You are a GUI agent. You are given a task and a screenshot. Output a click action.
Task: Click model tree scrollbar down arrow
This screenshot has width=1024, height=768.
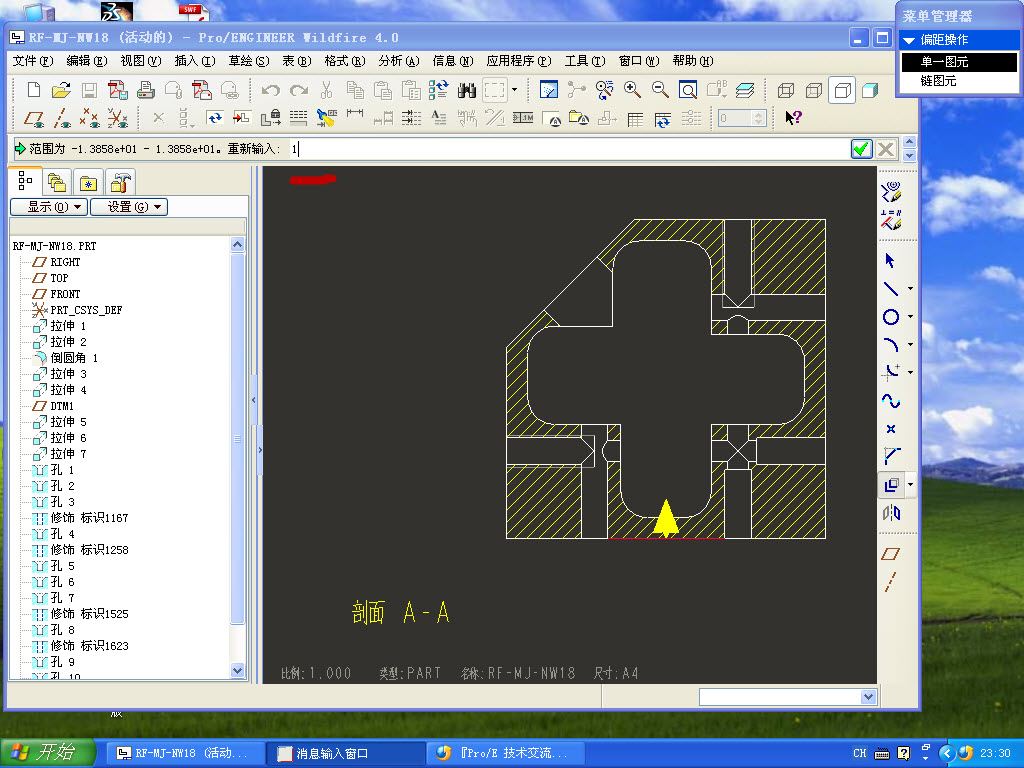tap(238, 670)
